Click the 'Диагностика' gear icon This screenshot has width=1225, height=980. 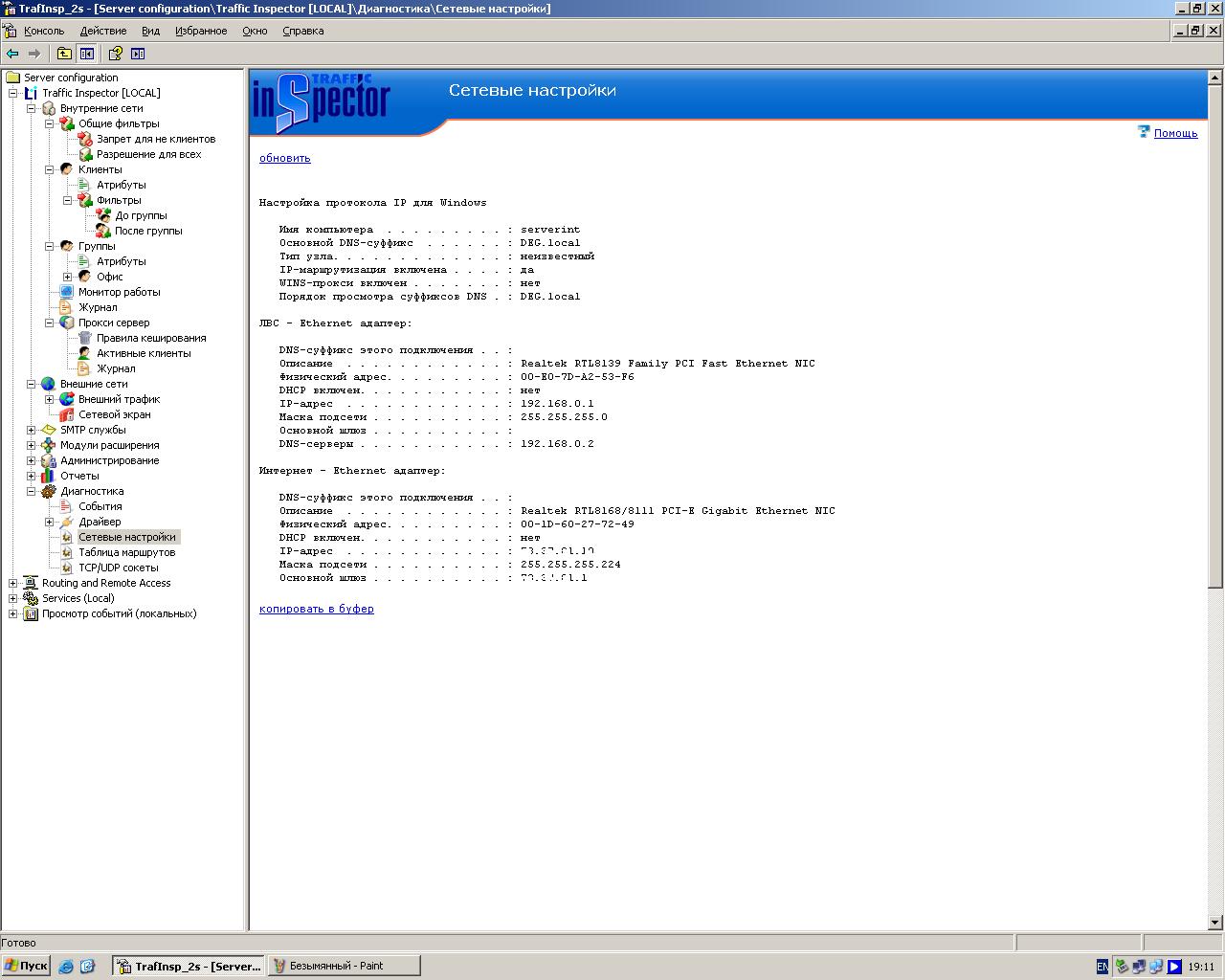pyautogui.click(x=49, y=491)
